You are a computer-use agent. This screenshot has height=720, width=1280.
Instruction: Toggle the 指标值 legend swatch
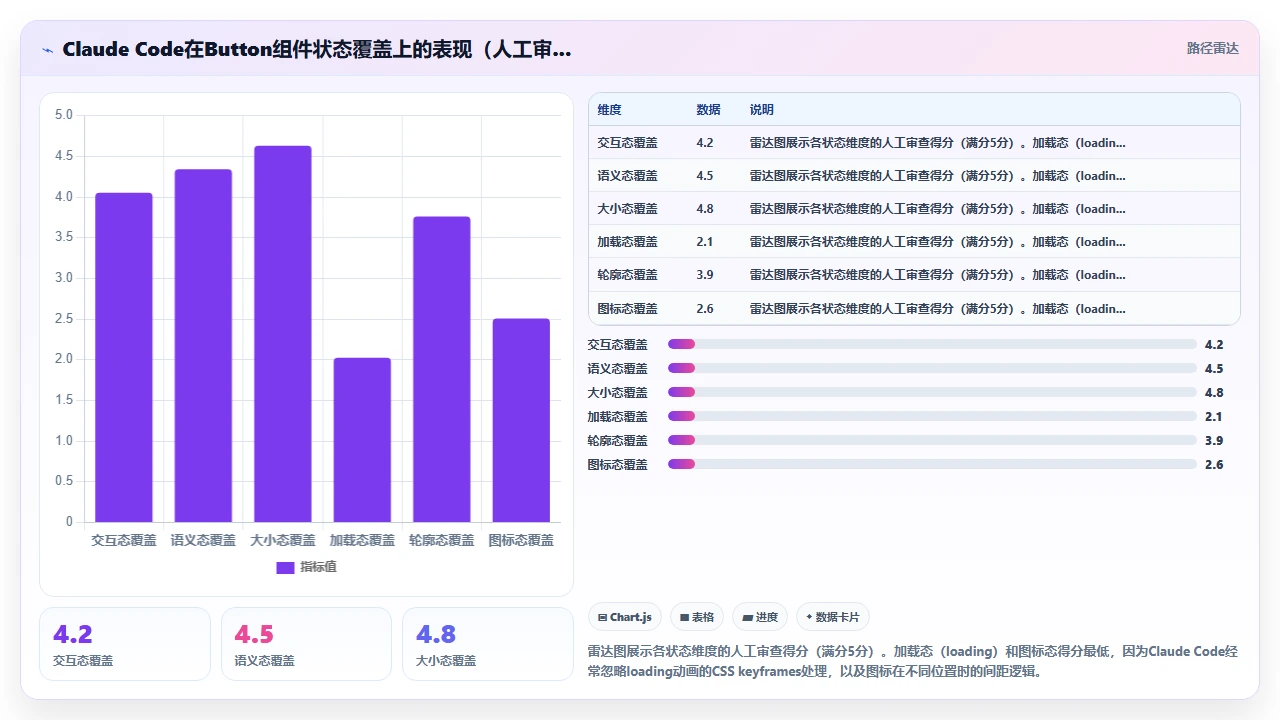285,567
